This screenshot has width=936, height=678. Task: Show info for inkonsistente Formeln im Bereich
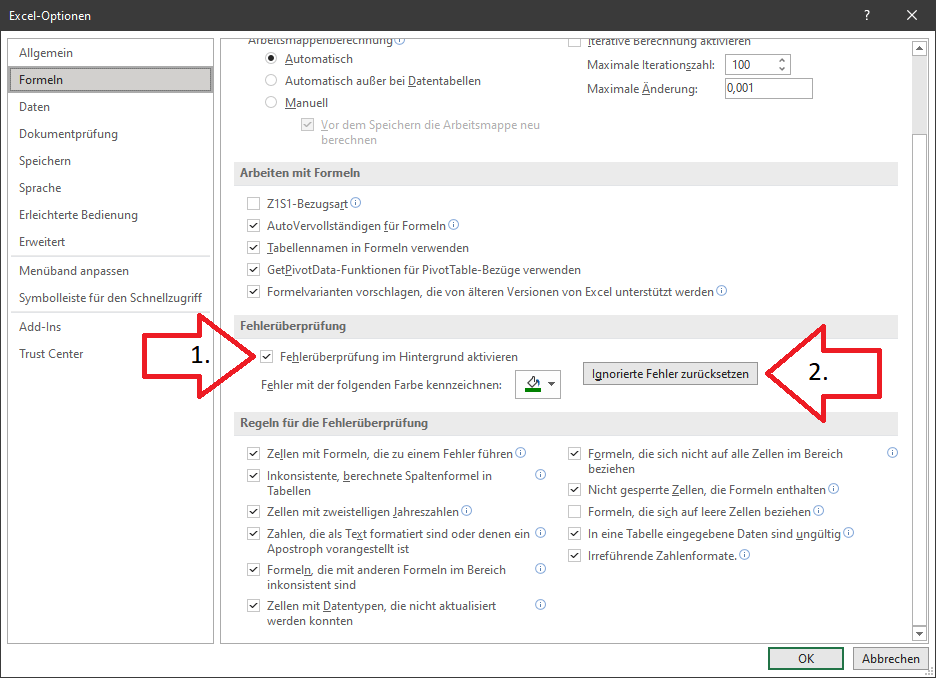[x=540, y=569]
